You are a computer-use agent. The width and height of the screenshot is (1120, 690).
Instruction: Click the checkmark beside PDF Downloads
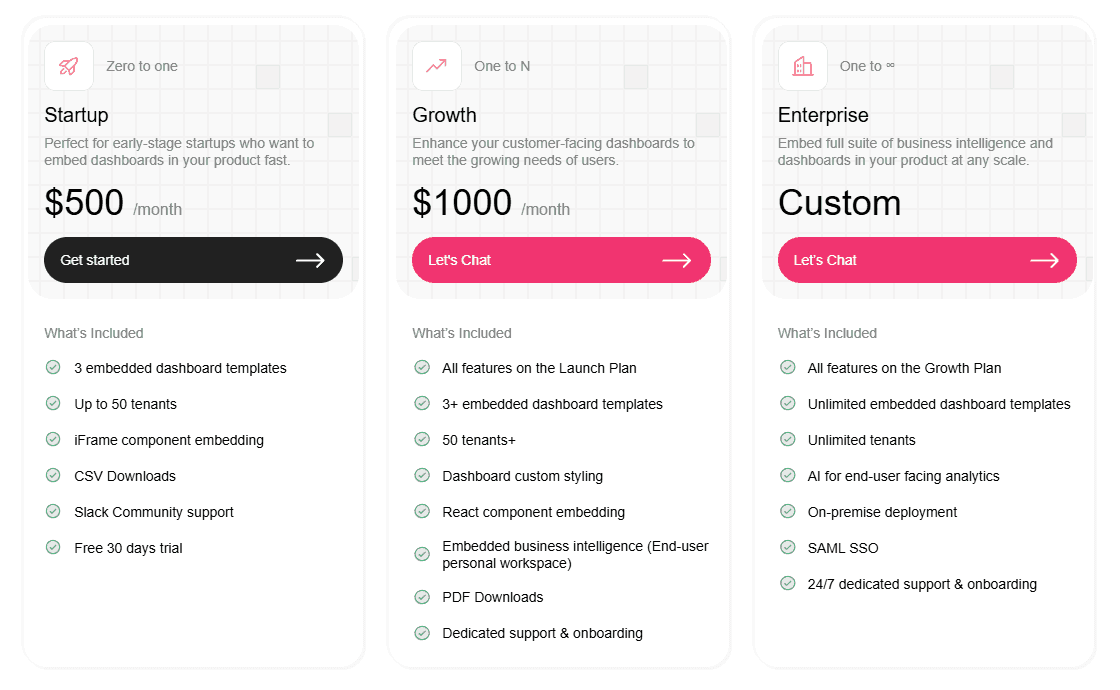click(421, 596)
